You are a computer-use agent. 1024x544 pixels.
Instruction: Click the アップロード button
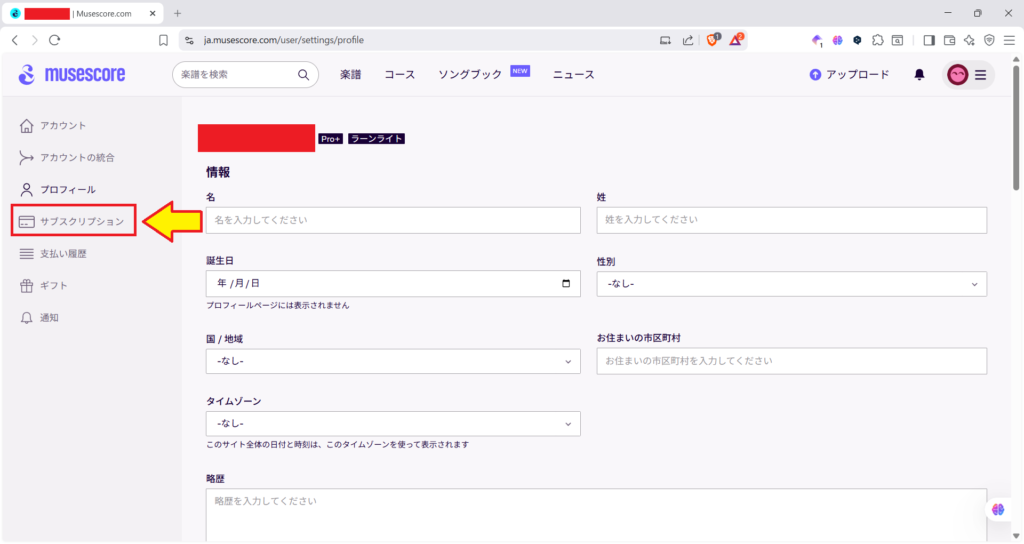(x=849, y=75)
